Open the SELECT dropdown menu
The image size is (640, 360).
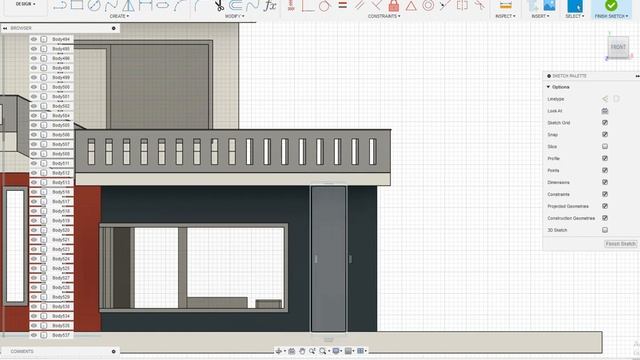tap(575, 16)
